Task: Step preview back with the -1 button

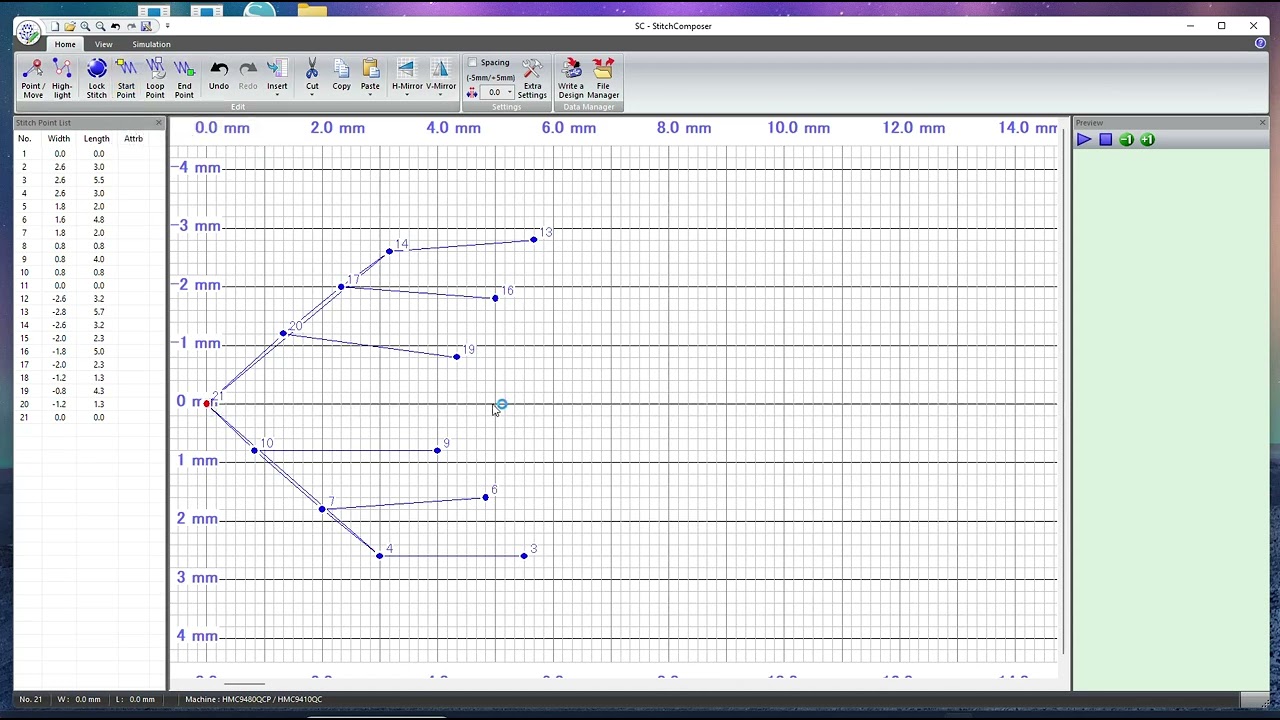Action: pyautogui.click(x=1126, y=140)
